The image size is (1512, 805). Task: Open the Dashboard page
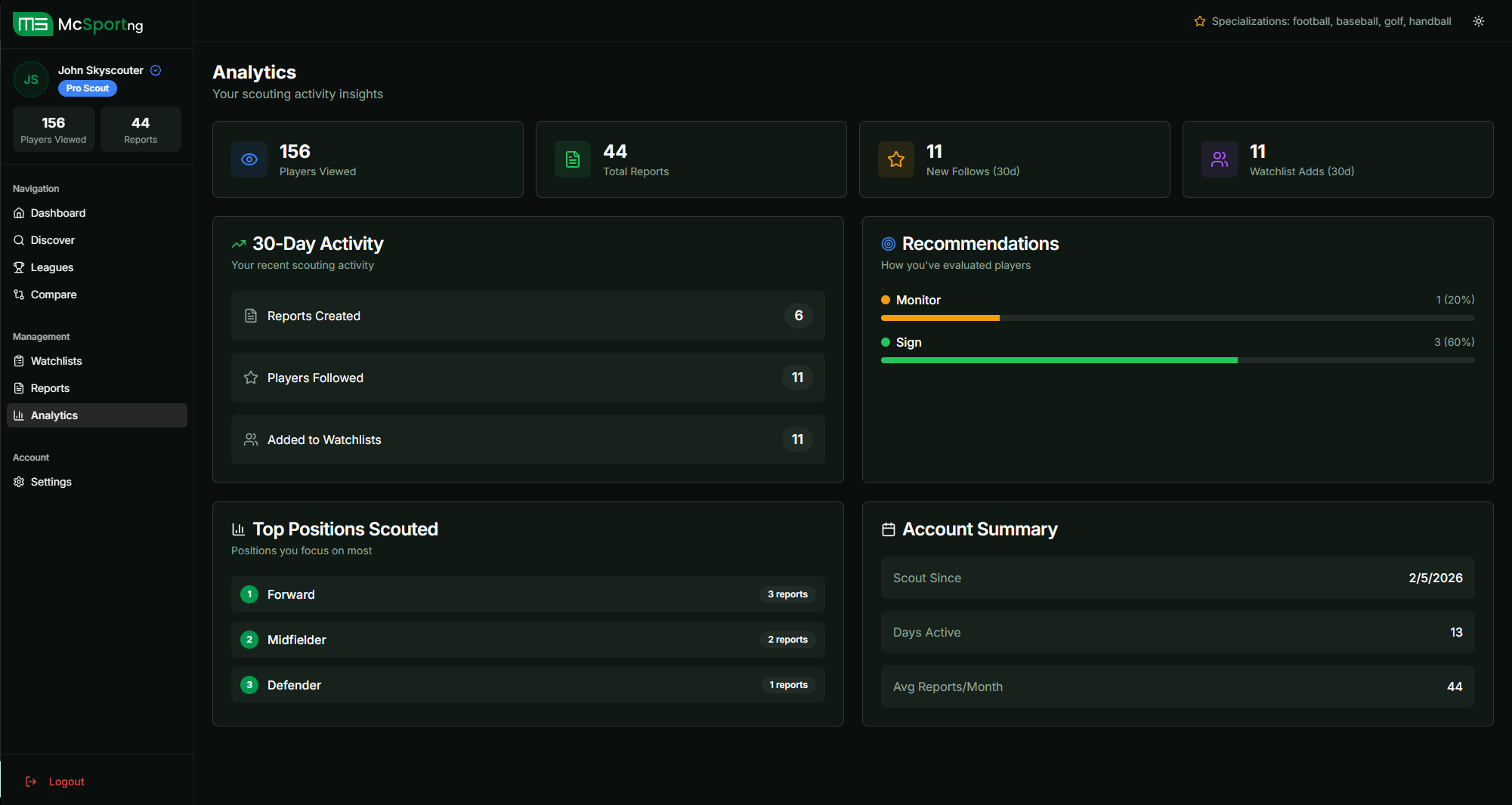click(58, 213)
